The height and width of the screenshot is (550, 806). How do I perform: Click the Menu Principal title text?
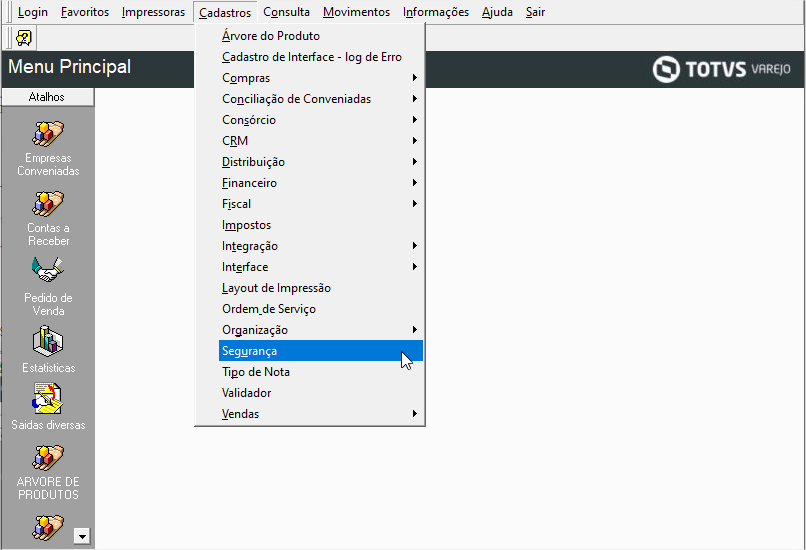69,67
